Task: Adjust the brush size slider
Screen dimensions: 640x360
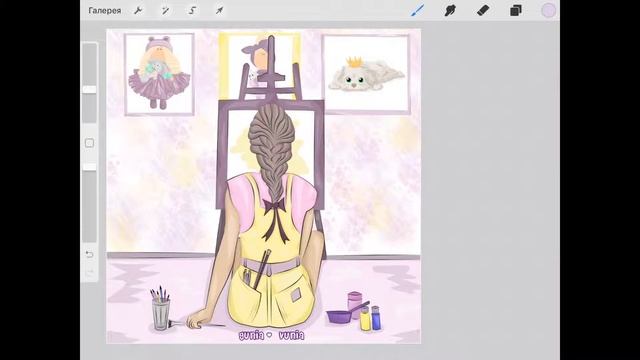Action: [90, 89]
